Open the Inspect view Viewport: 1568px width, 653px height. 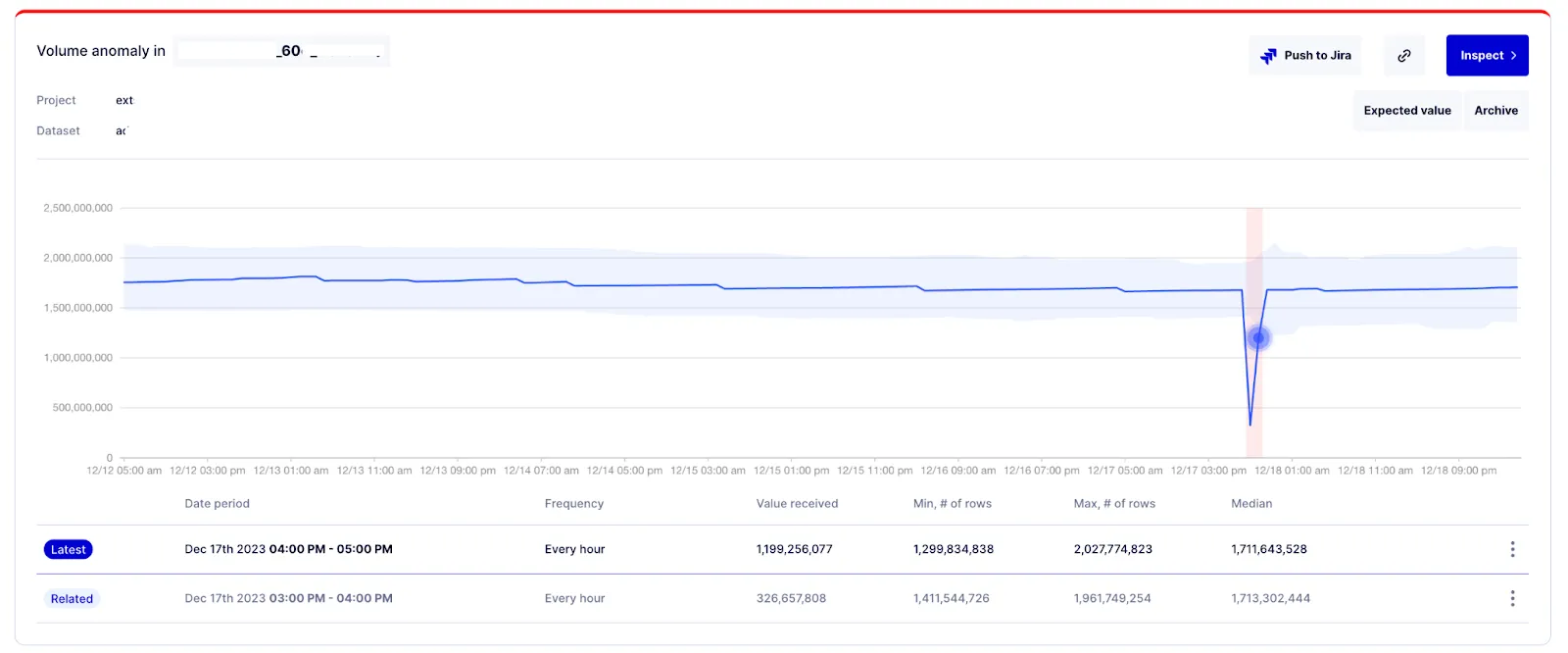1481,56
